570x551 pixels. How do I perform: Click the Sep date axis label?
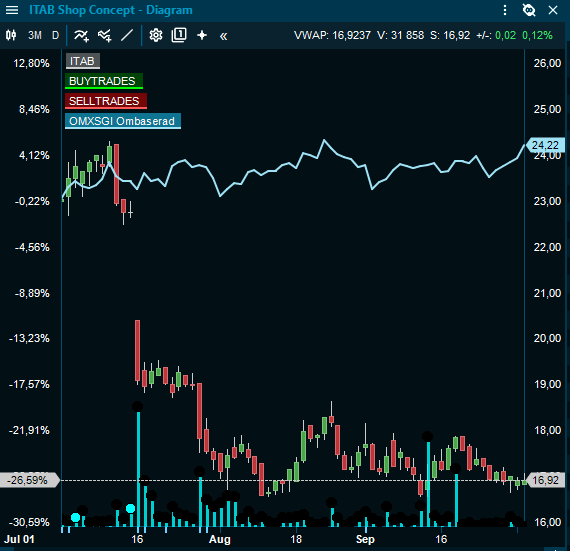pyautogui.click(x=365, y=539)
